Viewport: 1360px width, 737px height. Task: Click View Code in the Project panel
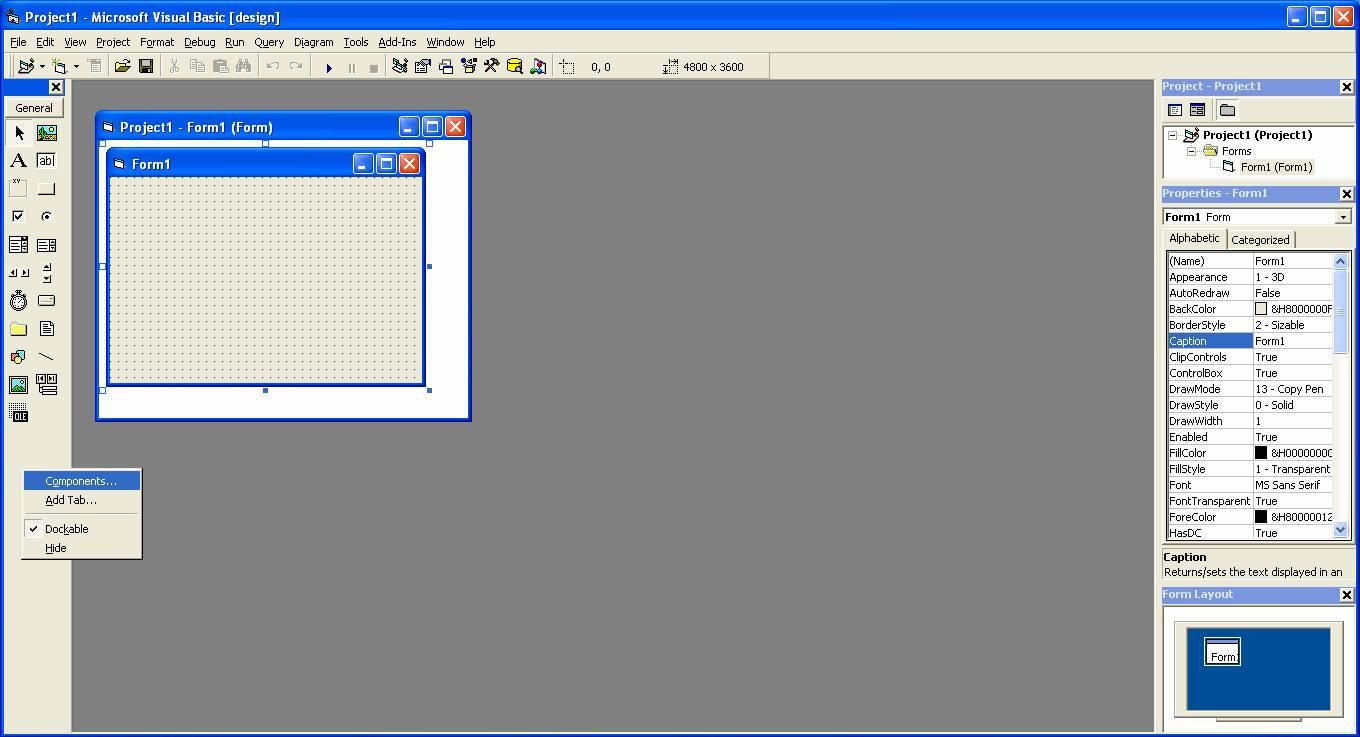tap(1175, 110)
